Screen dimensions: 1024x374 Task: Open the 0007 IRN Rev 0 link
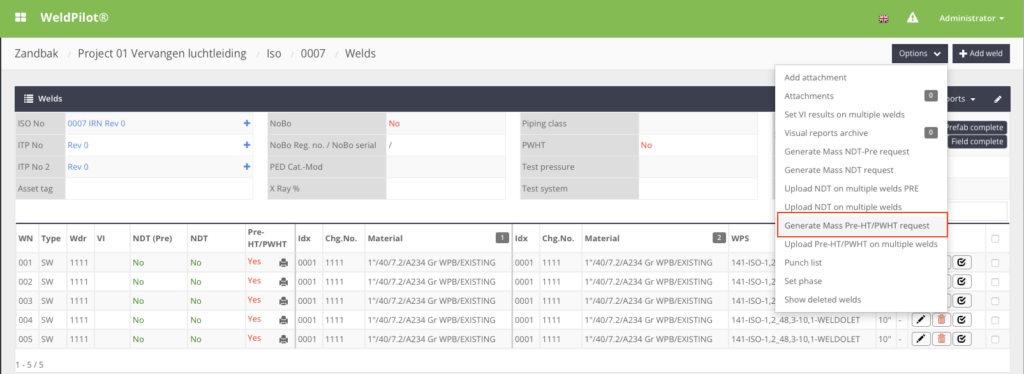click(x=96, y=123)
